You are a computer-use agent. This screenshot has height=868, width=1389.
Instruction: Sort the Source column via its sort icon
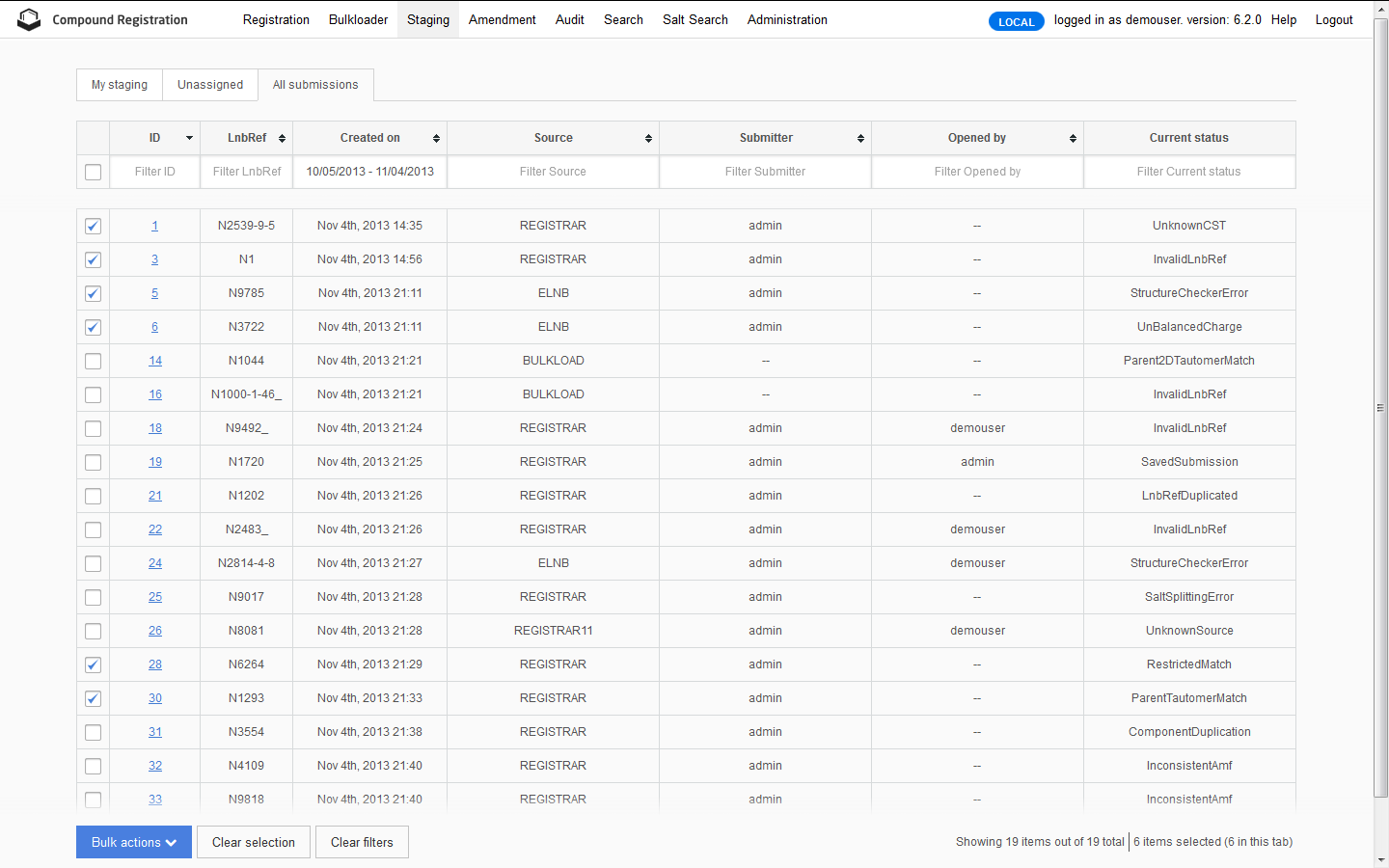(x=647, y=138)
